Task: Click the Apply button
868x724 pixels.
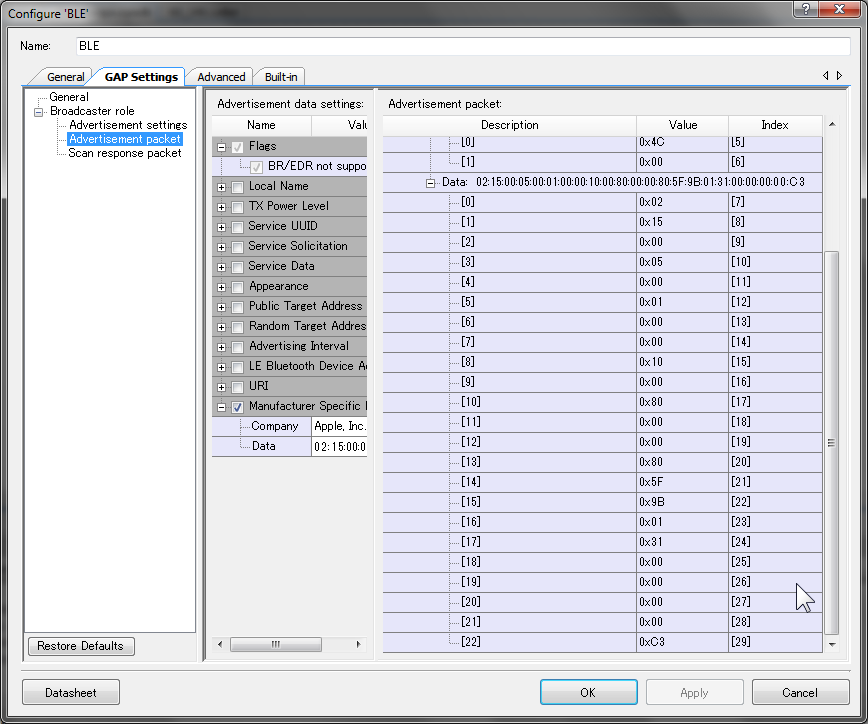Action: click(694, 692)
